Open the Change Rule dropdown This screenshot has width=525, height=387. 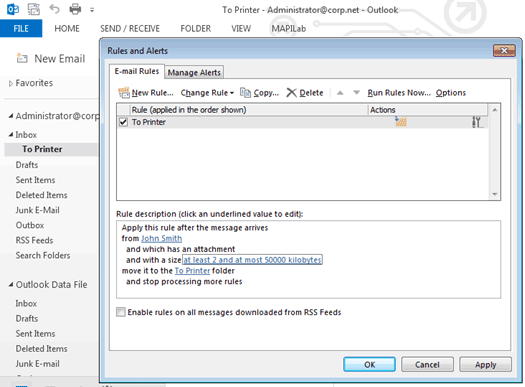tap(207, 93)
